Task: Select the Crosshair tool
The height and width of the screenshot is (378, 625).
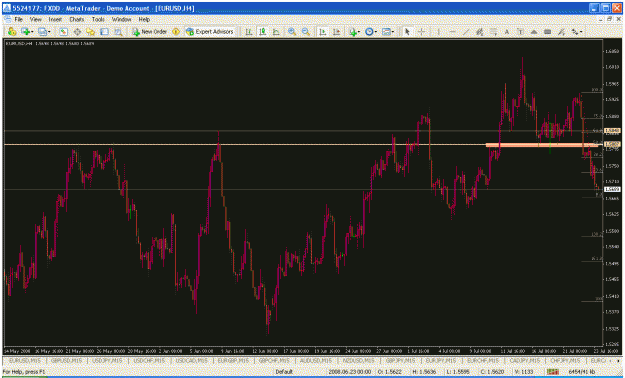Action: click(x=421, y=32)
